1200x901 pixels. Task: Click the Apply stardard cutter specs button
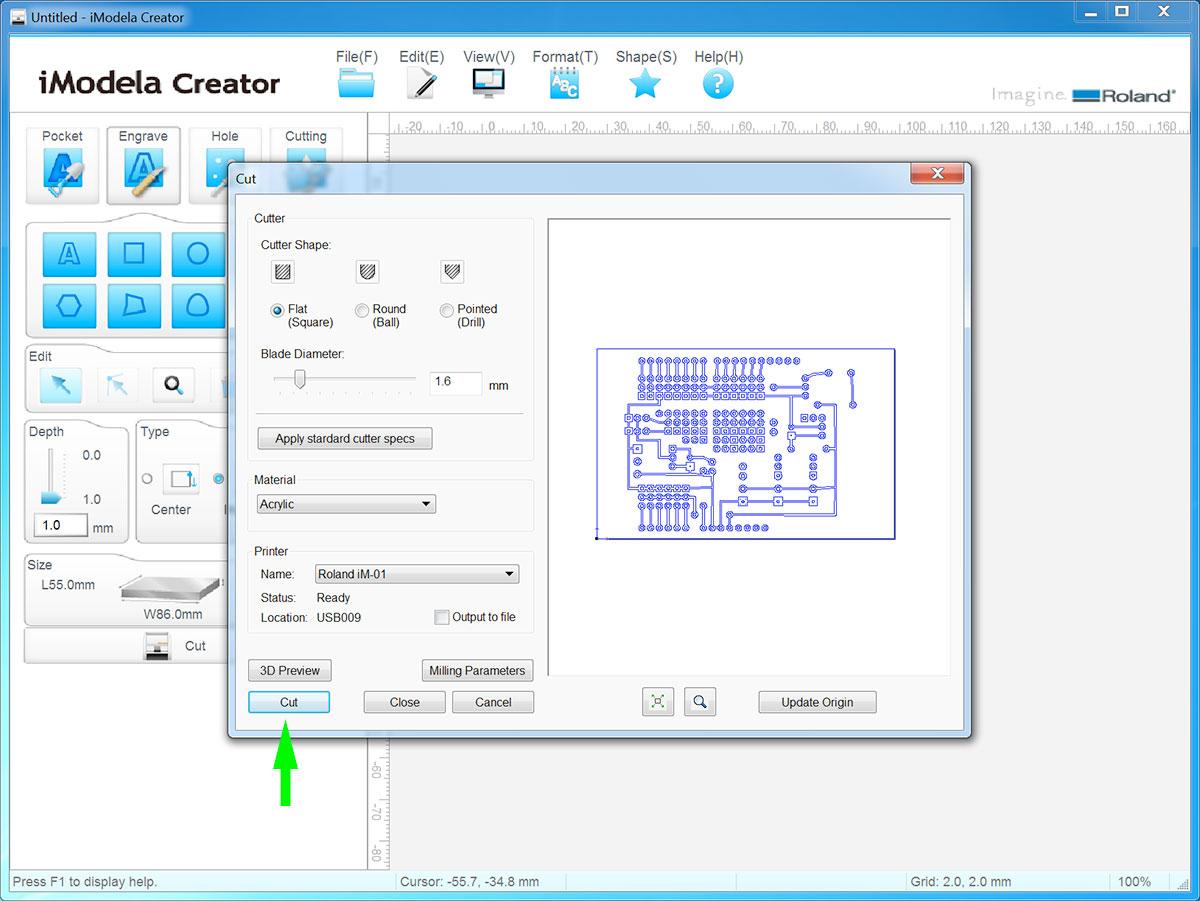pos(344,438)
